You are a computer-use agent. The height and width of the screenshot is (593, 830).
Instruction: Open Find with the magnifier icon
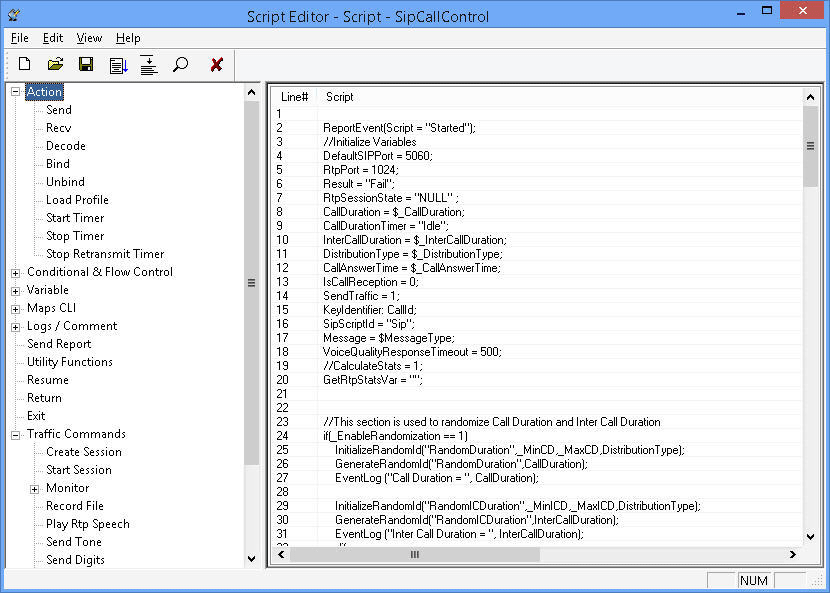(181, 65)
